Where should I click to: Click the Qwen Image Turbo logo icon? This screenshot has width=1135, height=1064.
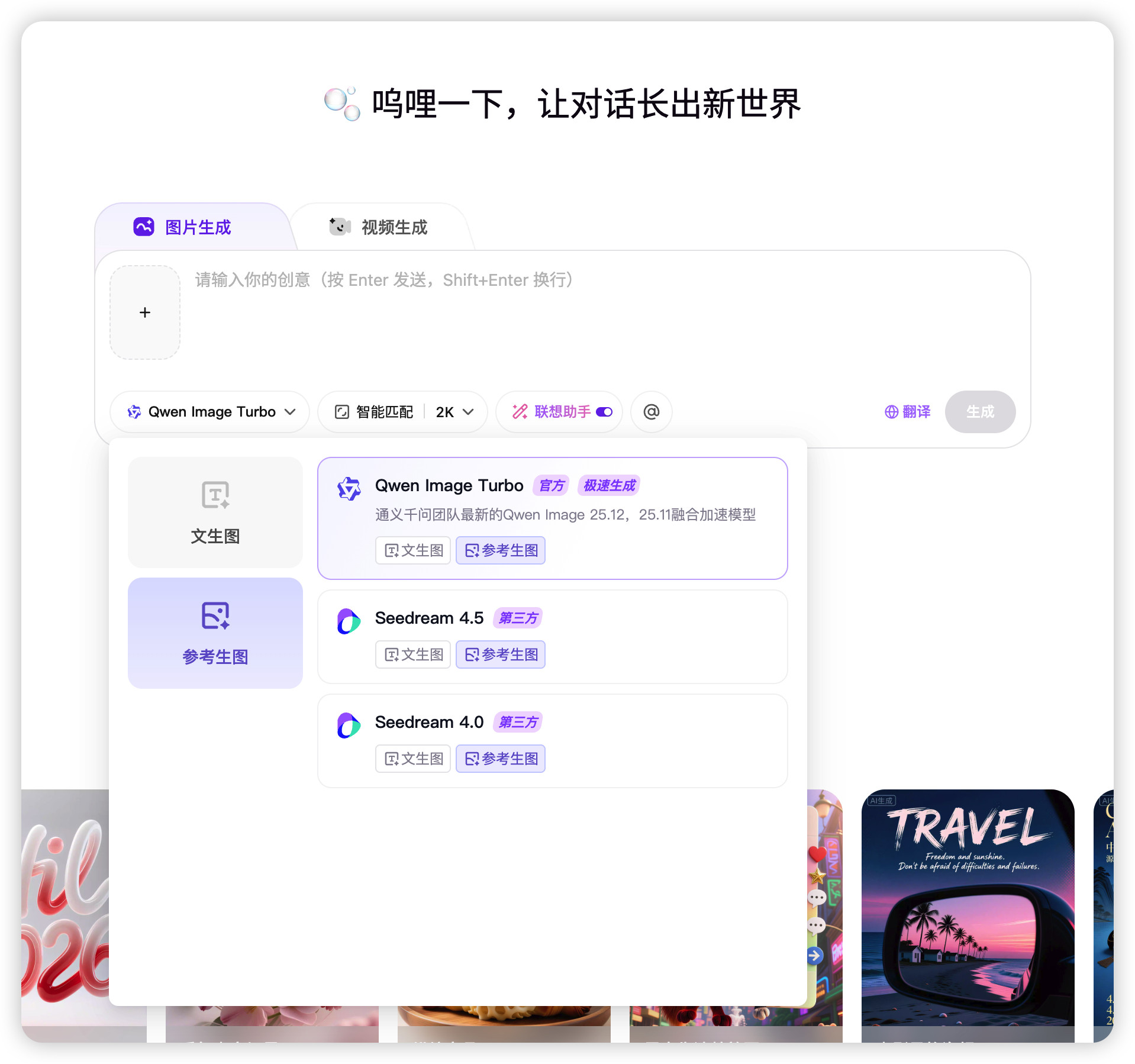click(x=349, y=486)
